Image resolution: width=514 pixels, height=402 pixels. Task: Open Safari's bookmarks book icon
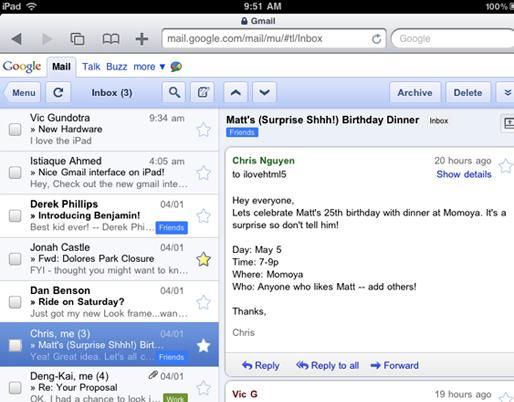111,39
